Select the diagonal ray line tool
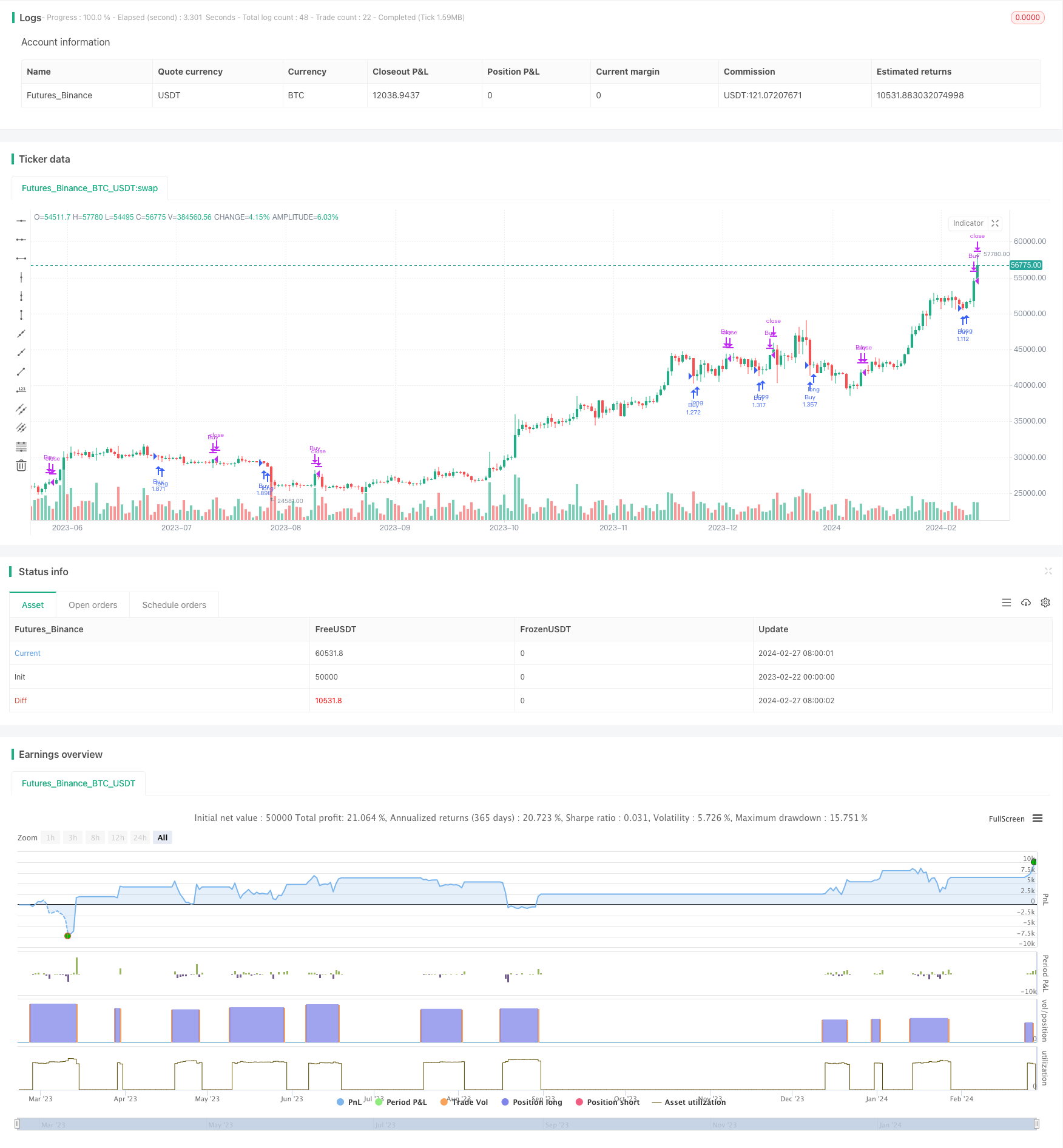The width and height of the screenshot is (1063, 1148). point(21,353)
